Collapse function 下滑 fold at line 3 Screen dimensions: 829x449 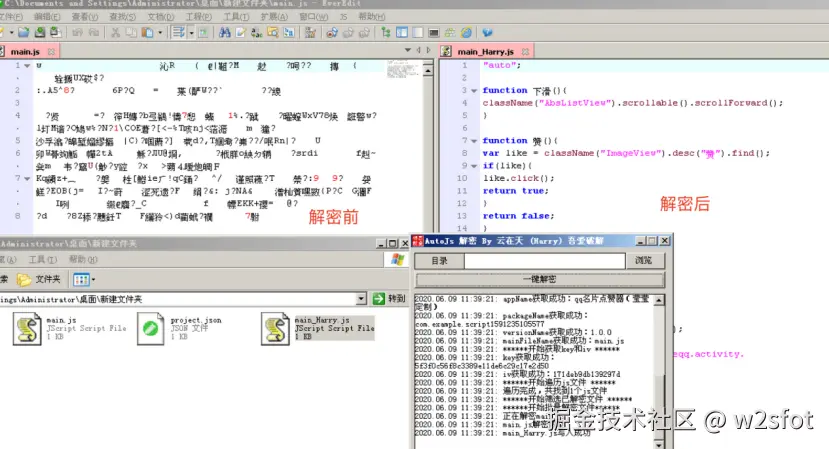474,90
